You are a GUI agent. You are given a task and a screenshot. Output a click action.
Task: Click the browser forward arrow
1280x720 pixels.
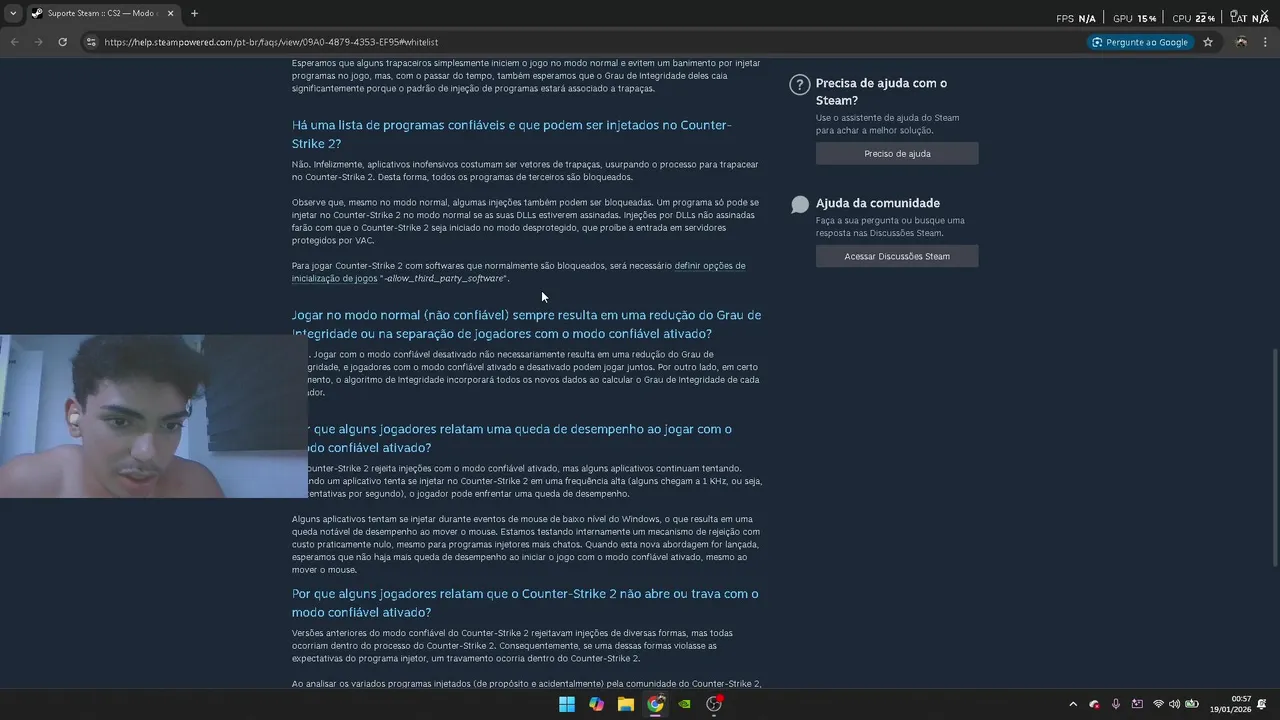pyautogui.click(x=38, y=42)
